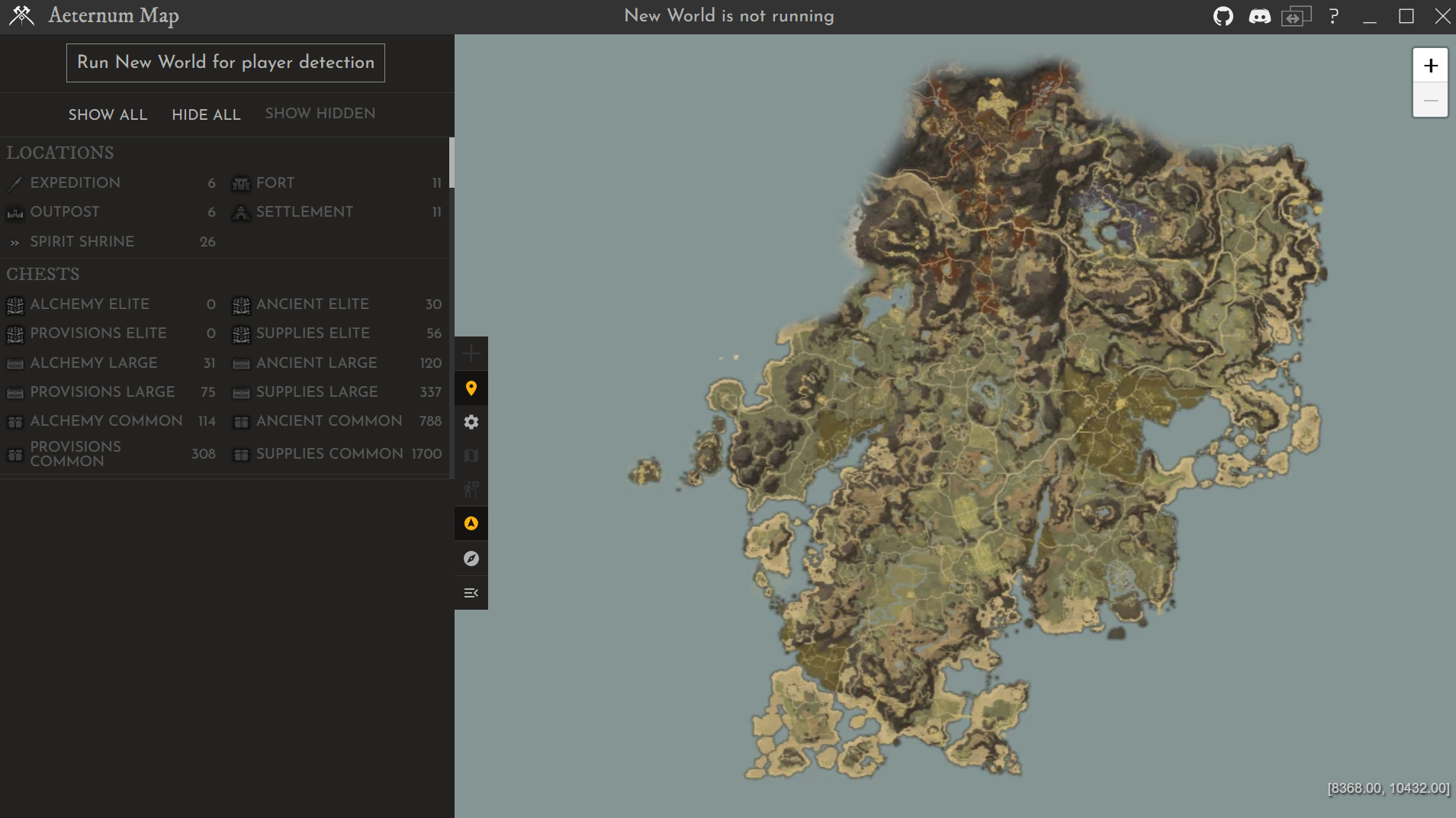Select the routes hiker icon

[x=471, y=489]
